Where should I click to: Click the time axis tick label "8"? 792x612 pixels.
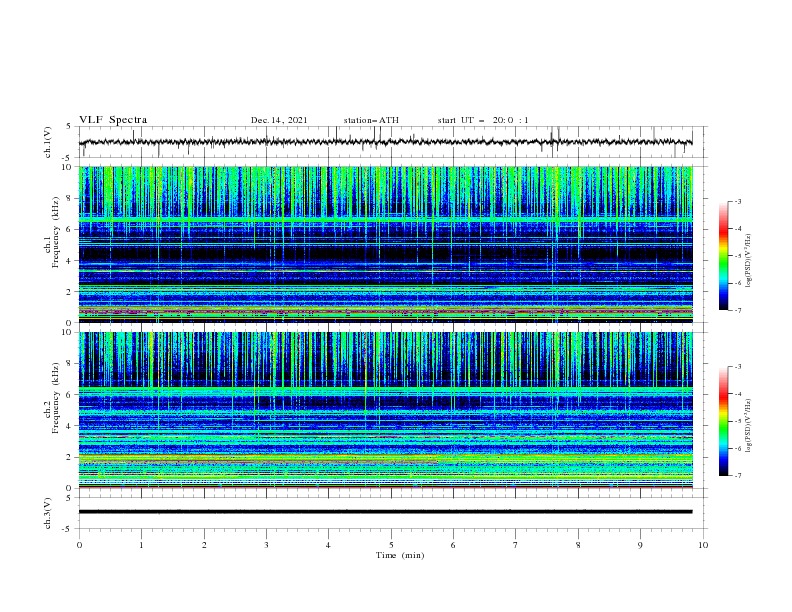(578, 545)
